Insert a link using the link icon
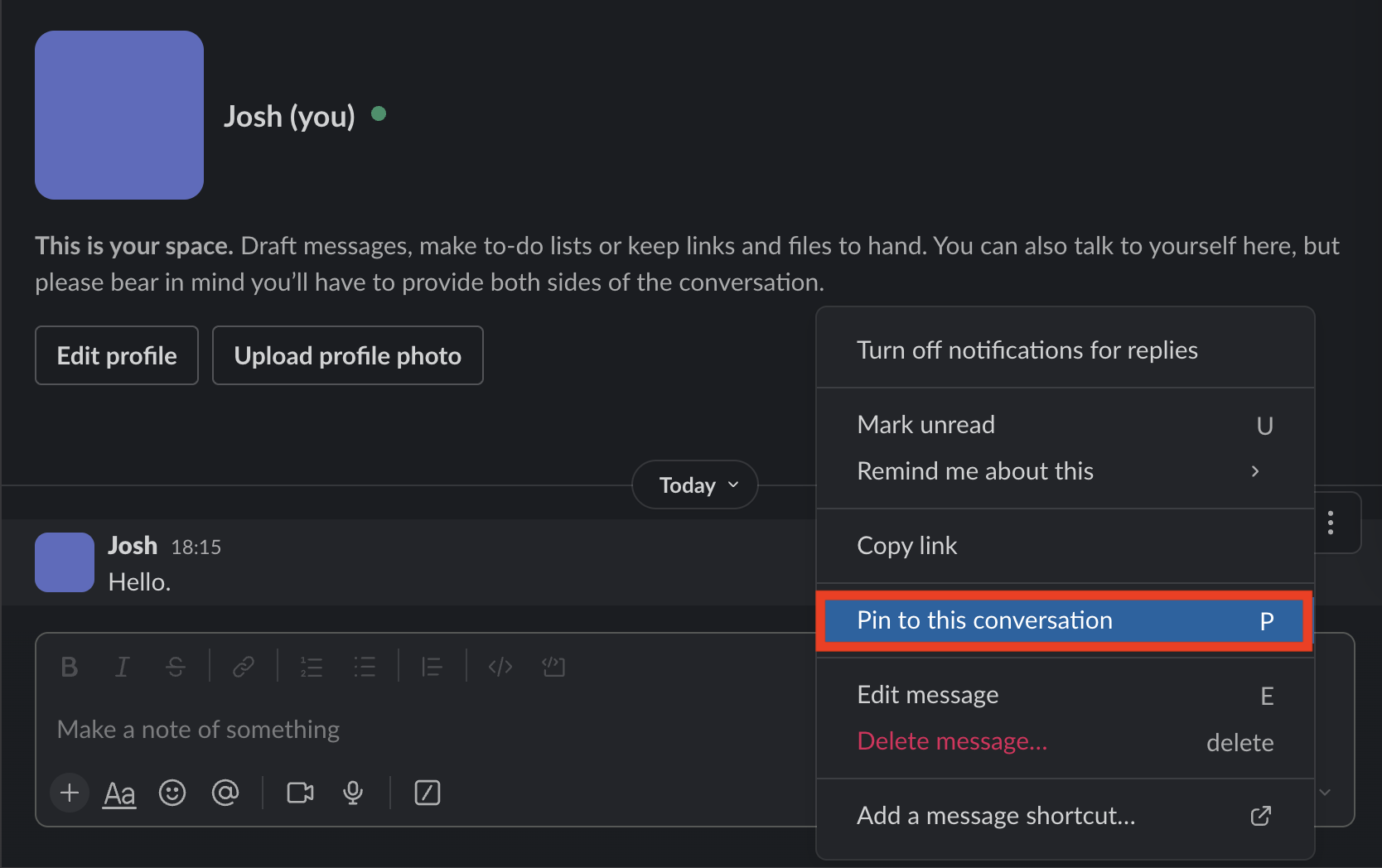Viewport: 1382px width, 868px height. [243, 666]
